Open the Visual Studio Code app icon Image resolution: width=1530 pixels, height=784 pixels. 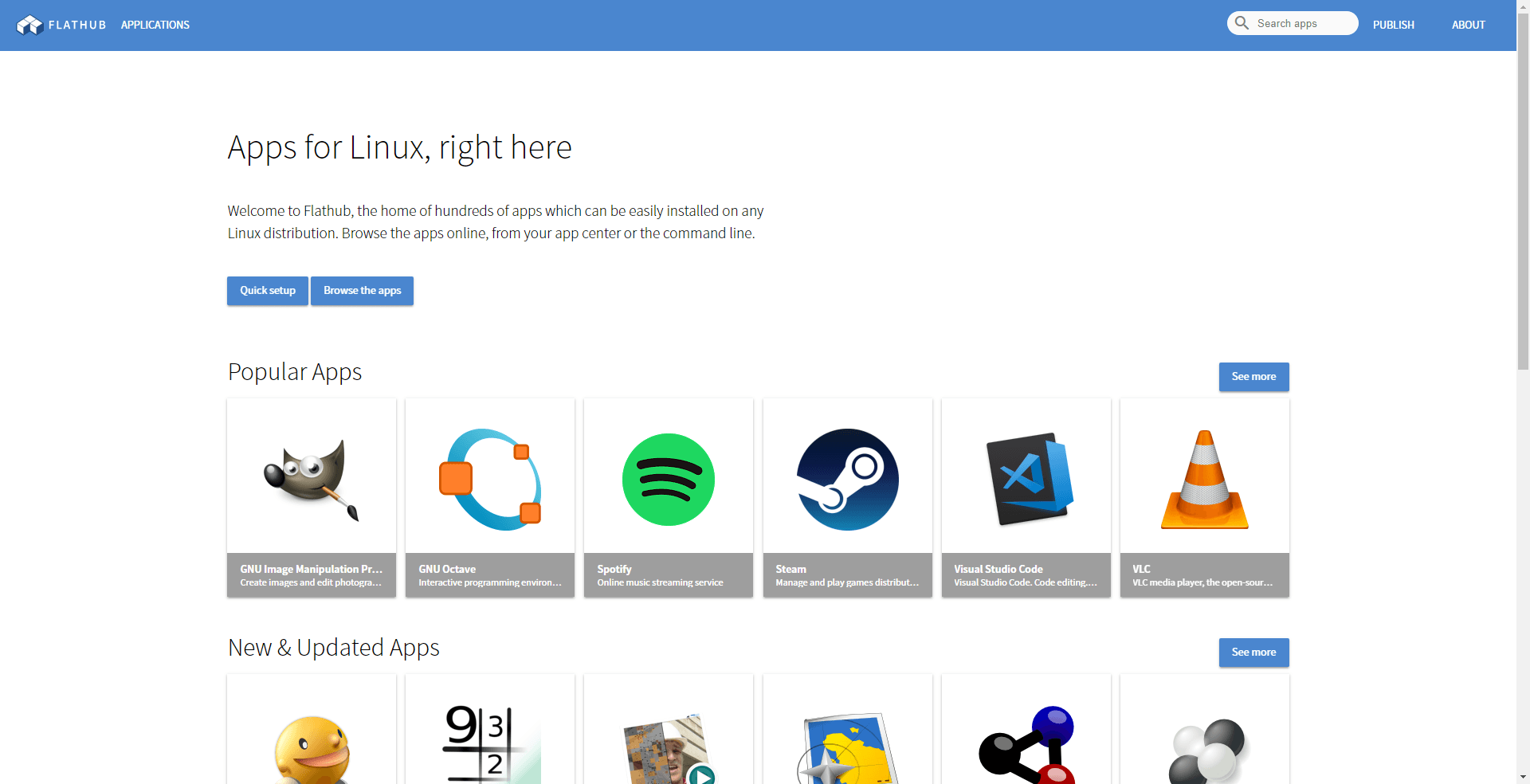coord(1030,479)
